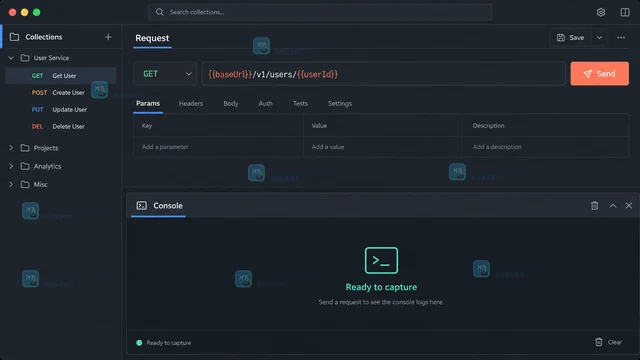Switch to the Headers tab

[191, 104]
